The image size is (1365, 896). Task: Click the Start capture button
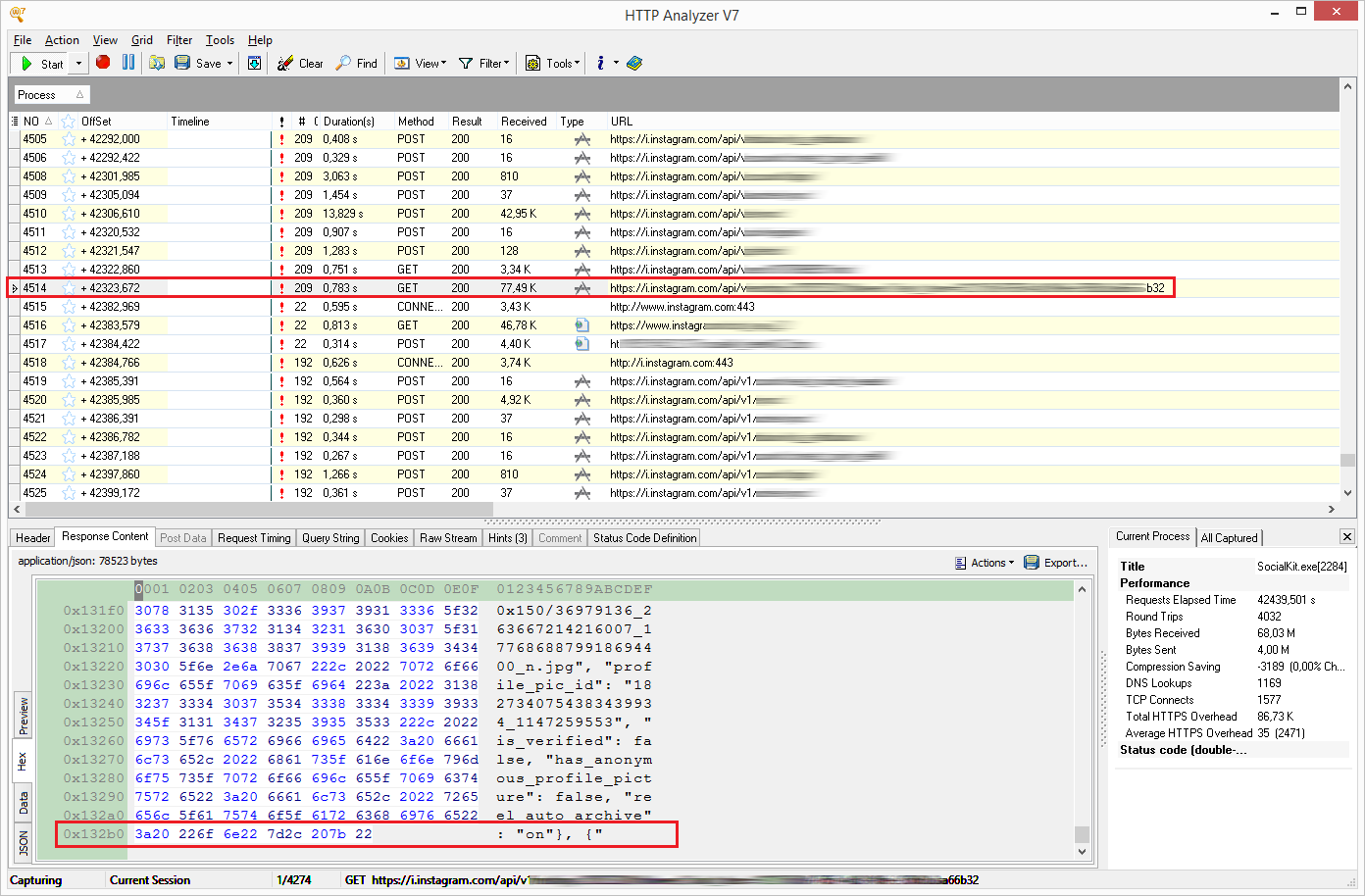[41, 64]
